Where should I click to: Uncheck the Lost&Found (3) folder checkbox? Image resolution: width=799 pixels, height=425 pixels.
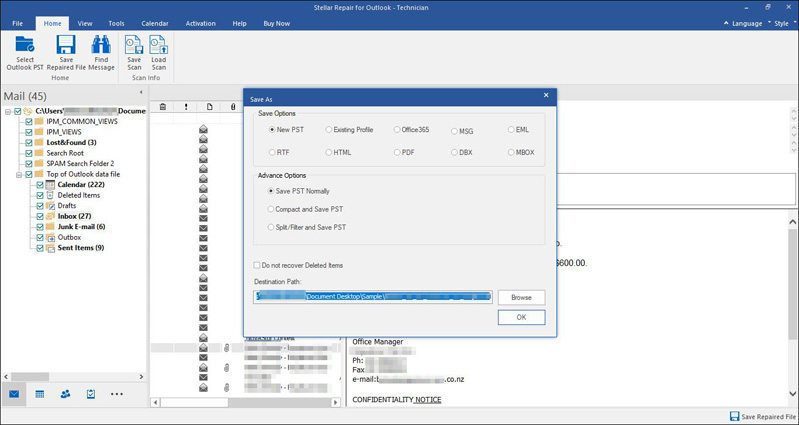29,143
